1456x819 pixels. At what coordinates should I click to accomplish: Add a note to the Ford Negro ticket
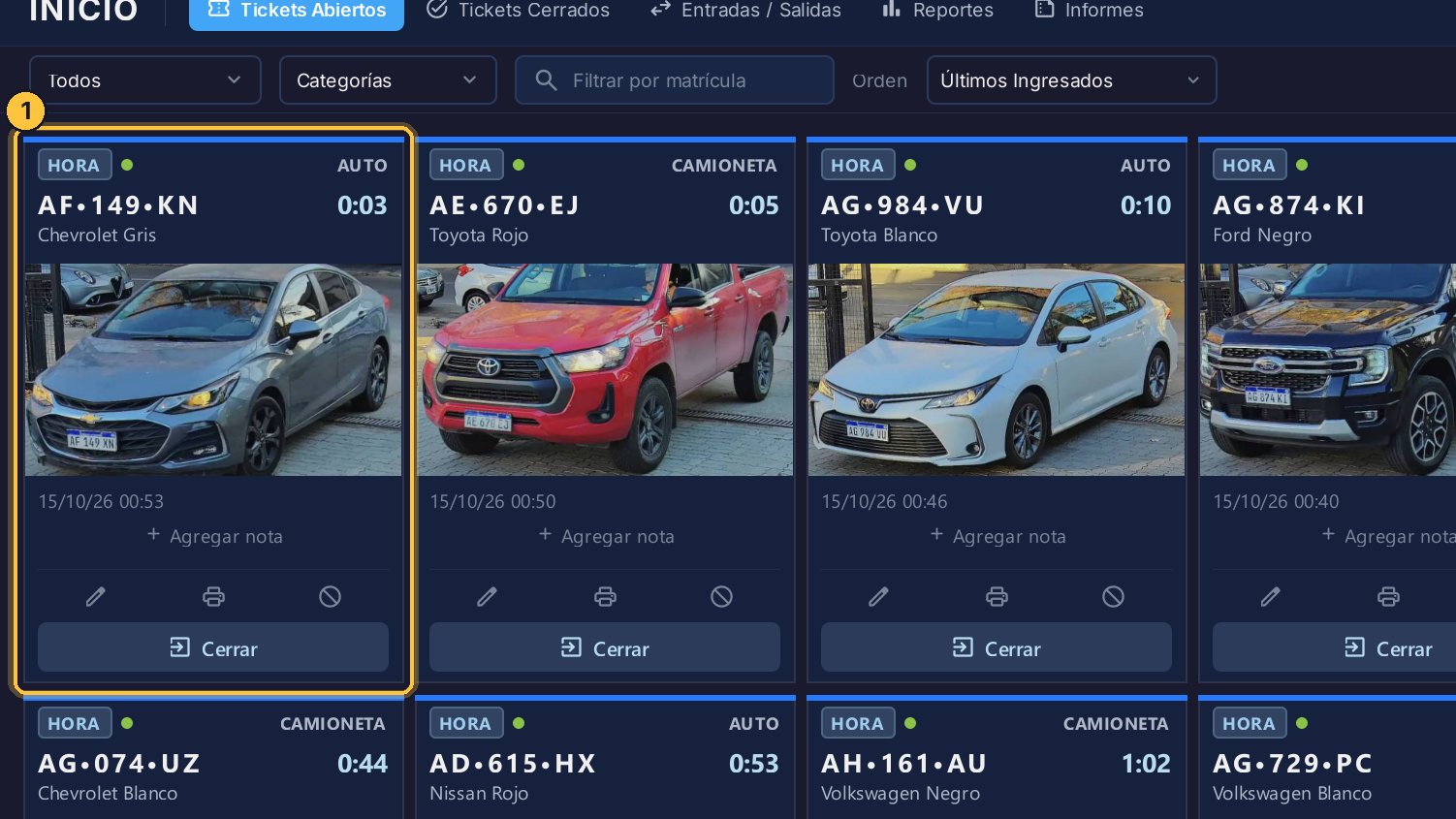[x=1388, y=536]
